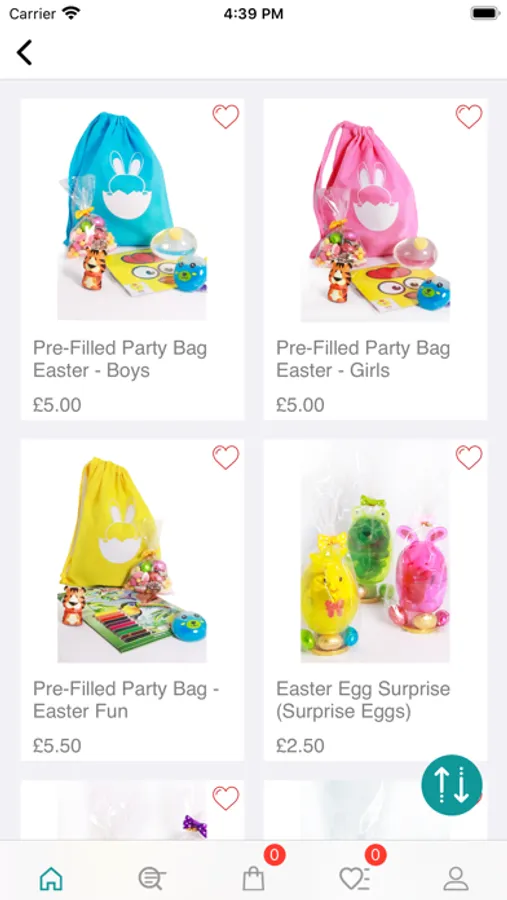
Task: Favorite the Easter Girls party bag
Action: (x=469, y=117)
